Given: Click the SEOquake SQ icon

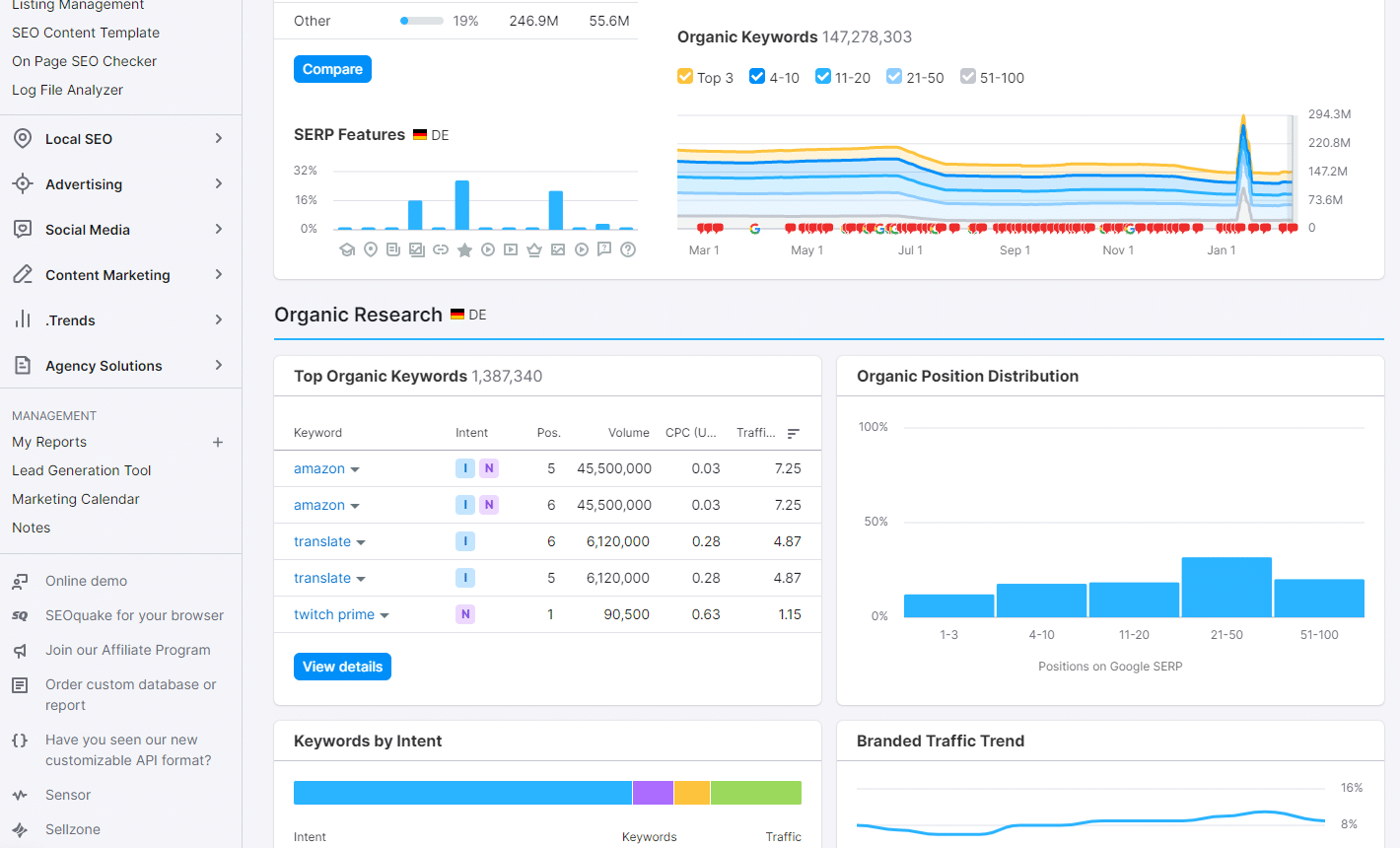Looking at the screenshot, I should 20,616.
